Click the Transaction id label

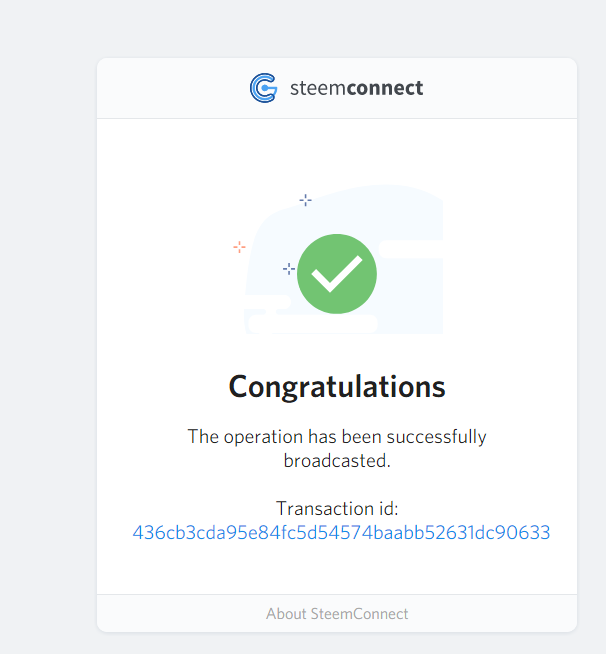pyautogui.click(x=337, y=508)
